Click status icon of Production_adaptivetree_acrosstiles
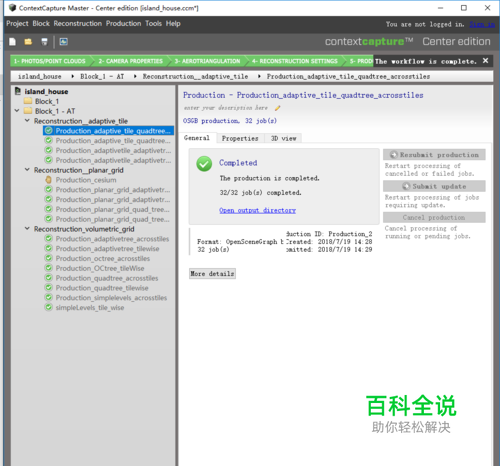This screenshot has height=466, width=500. pyautogui.click(x=49, y=239)
